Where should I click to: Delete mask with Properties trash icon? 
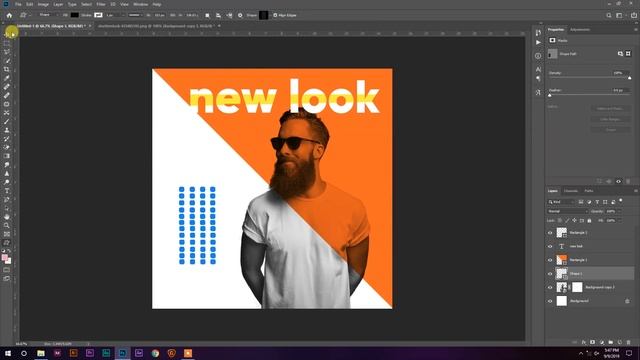click(x=628, y=181)
